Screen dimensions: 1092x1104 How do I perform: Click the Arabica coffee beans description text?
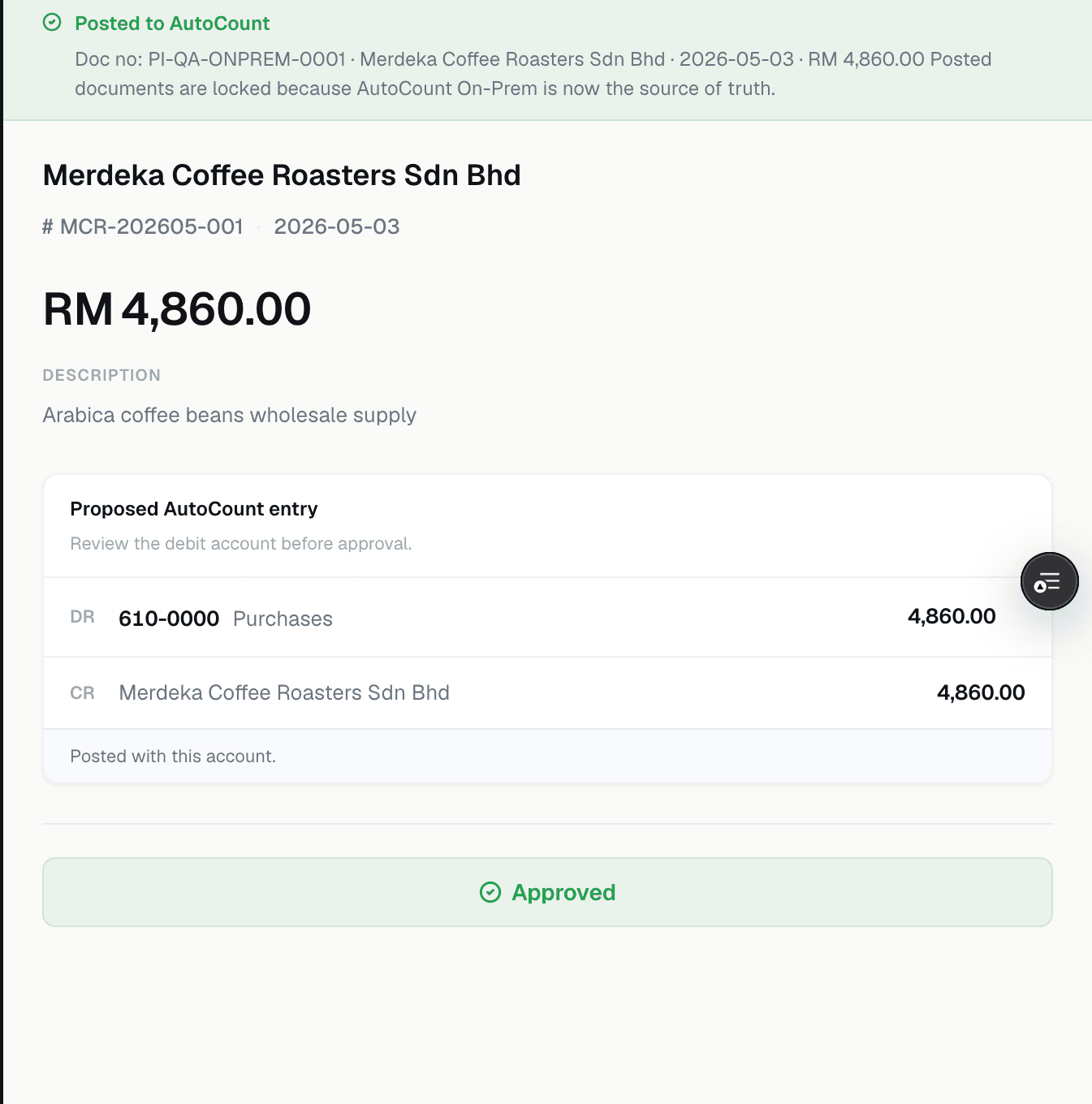(x=230, y=415)
